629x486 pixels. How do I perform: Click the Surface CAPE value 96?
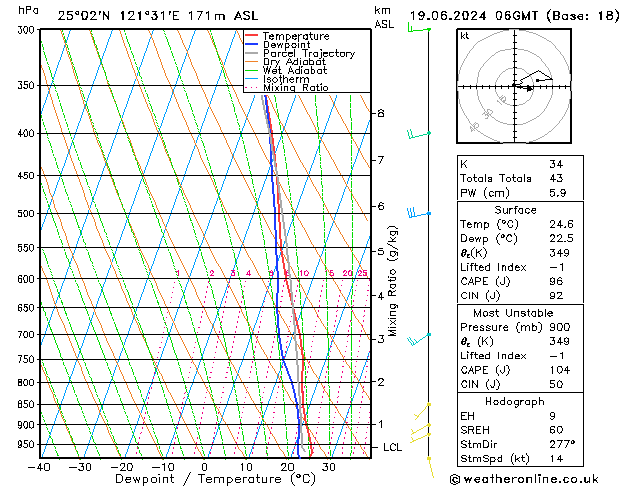tap(556, 281)
